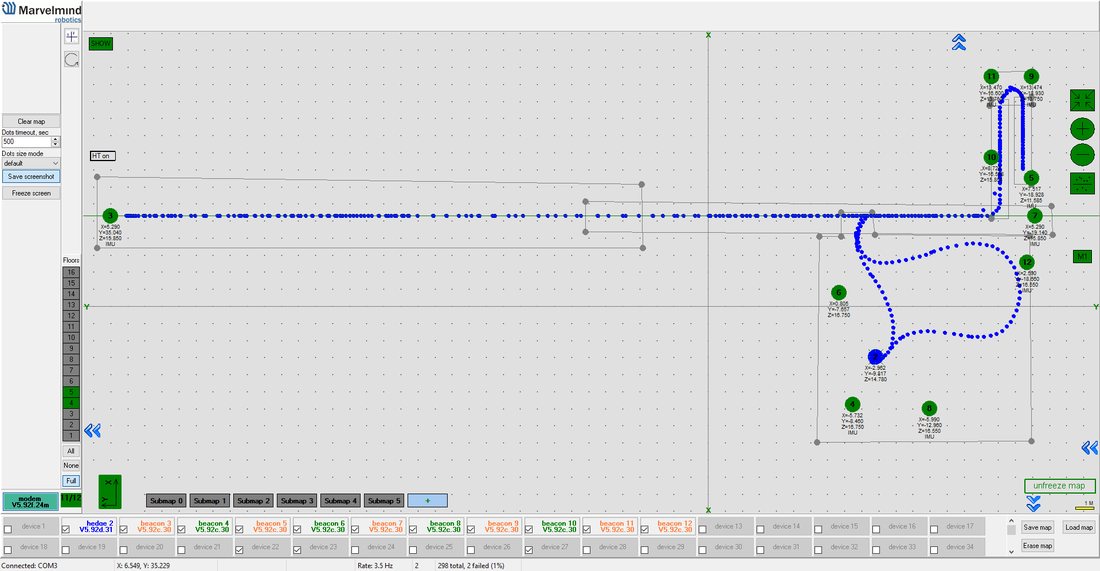Click the Dots timeout spinner arrows
1100x571 pixels.
pos(55,142)
